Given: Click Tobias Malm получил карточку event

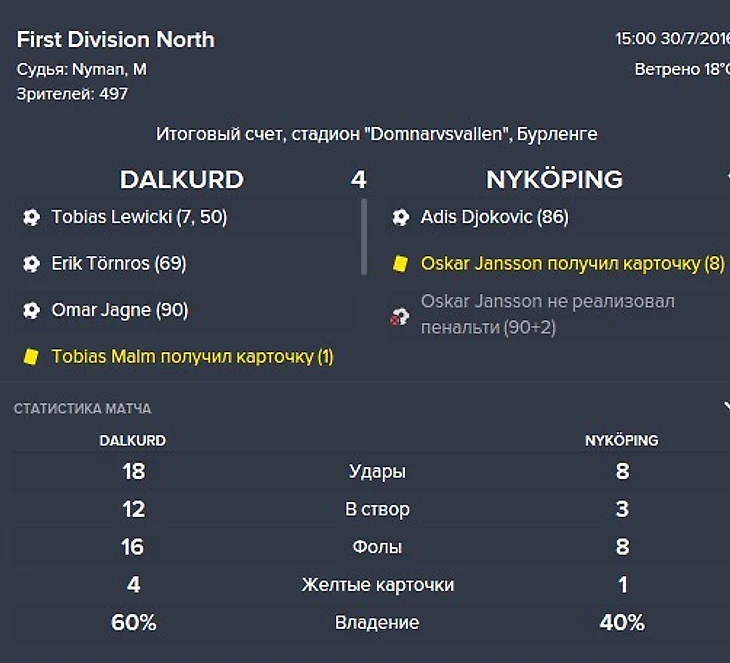Looking at the screenshot, I should [192, 356].
